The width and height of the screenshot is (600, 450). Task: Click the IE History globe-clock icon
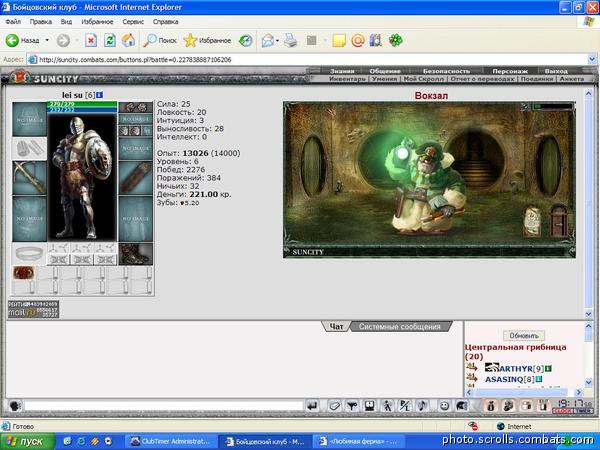pos(245,40)
